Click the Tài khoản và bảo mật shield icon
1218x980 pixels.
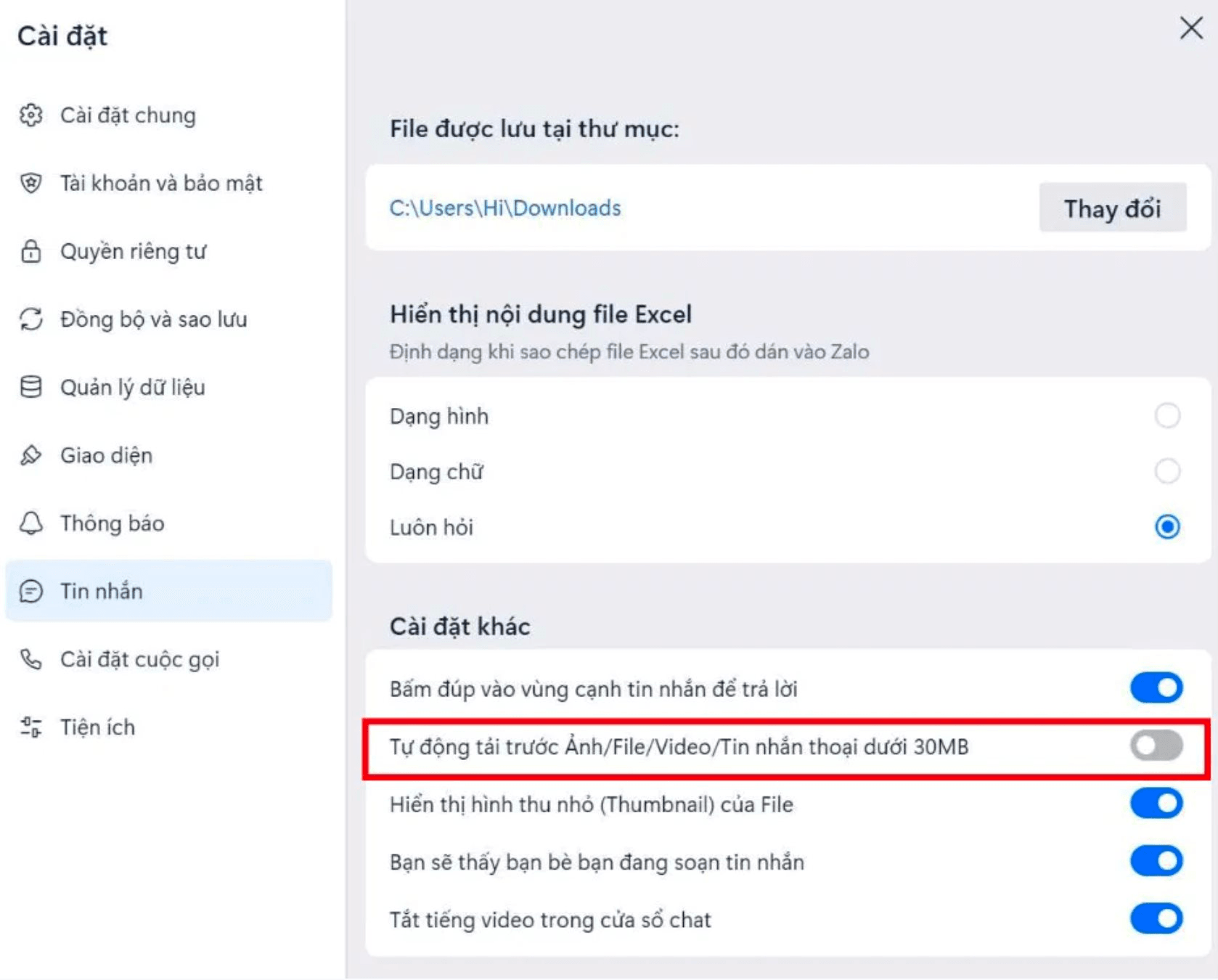[31, 183]
